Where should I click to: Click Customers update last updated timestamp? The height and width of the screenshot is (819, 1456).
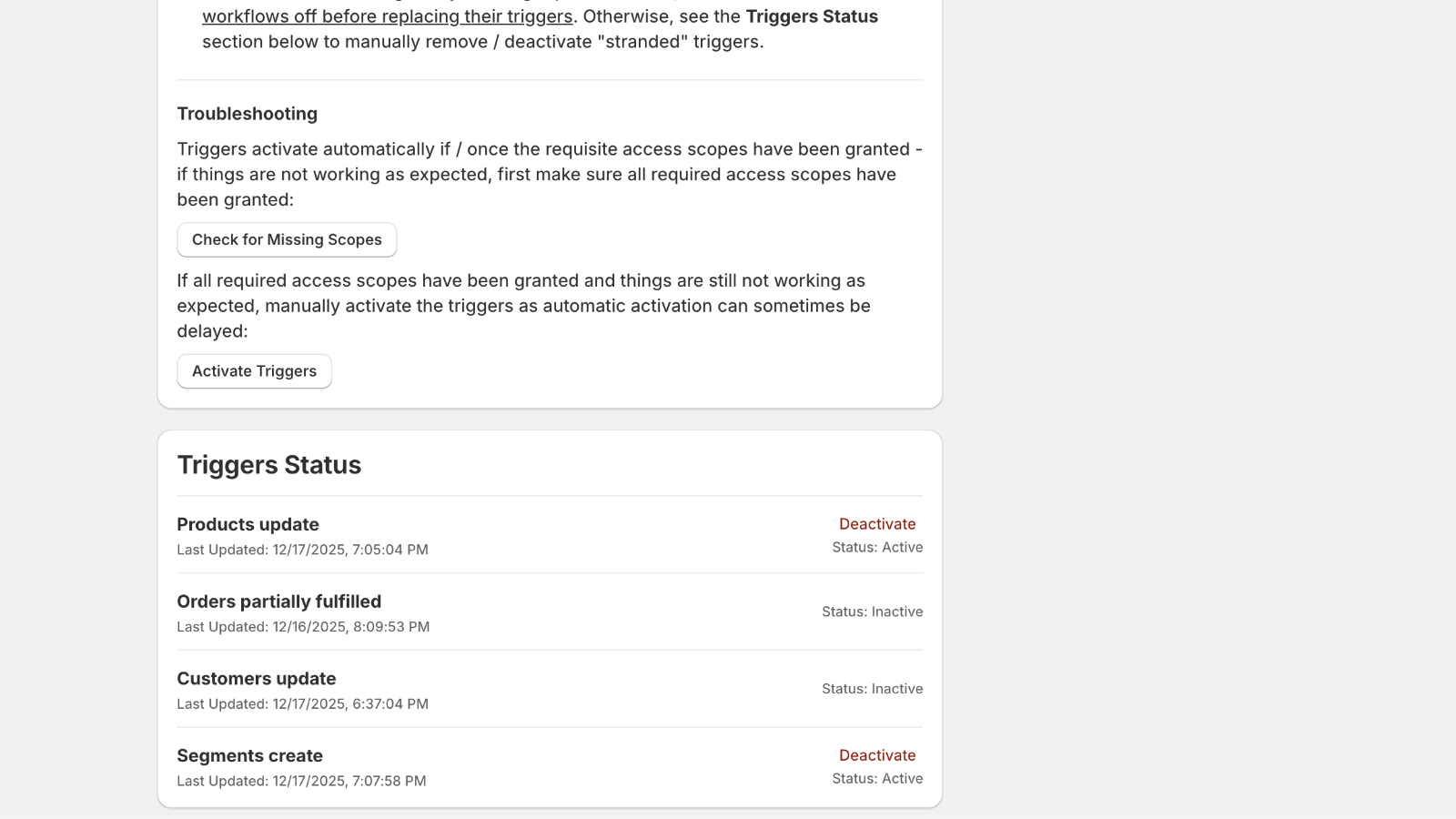point(301,703)
